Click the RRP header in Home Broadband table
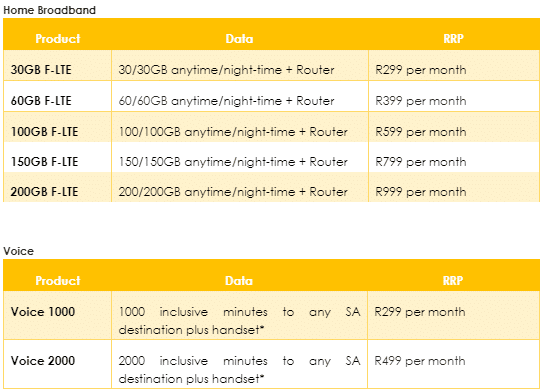The image size is (548, 390). point(453,38)
